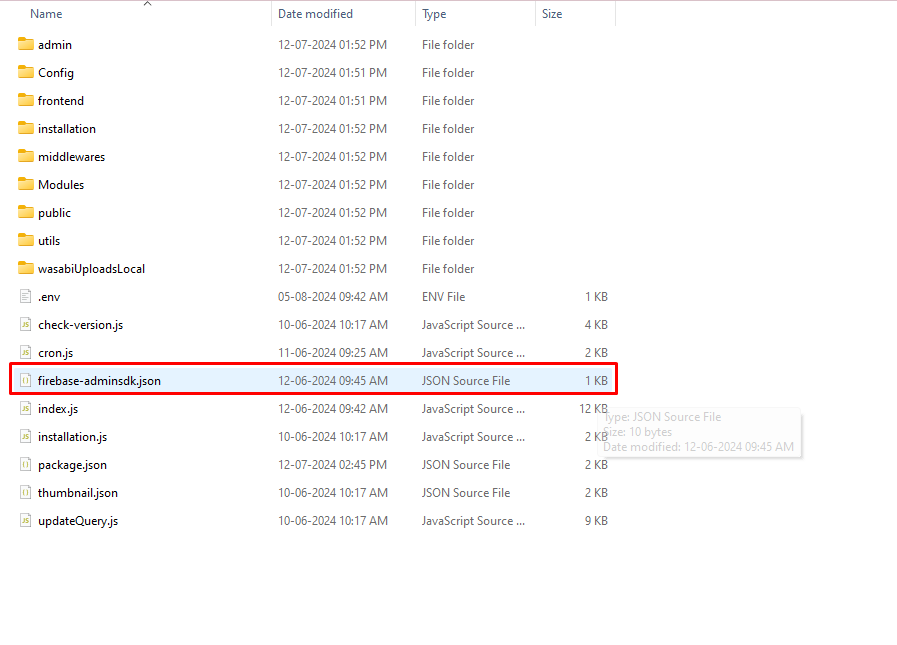Select the Config folder icon
The image size is (897, 645).
point(26,73)
